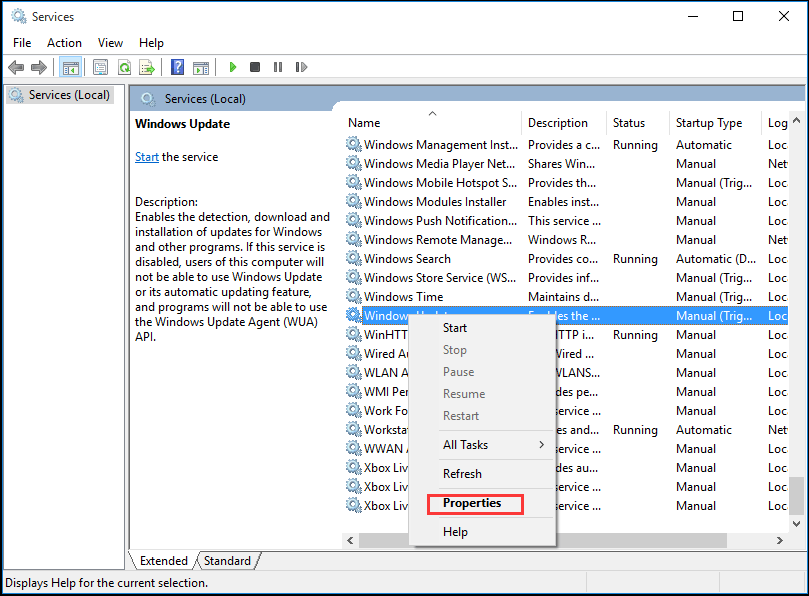This screenshot has height=596, width=809.
Task: Click the Export List toolbar icon
Action: (x=147, y=67)
